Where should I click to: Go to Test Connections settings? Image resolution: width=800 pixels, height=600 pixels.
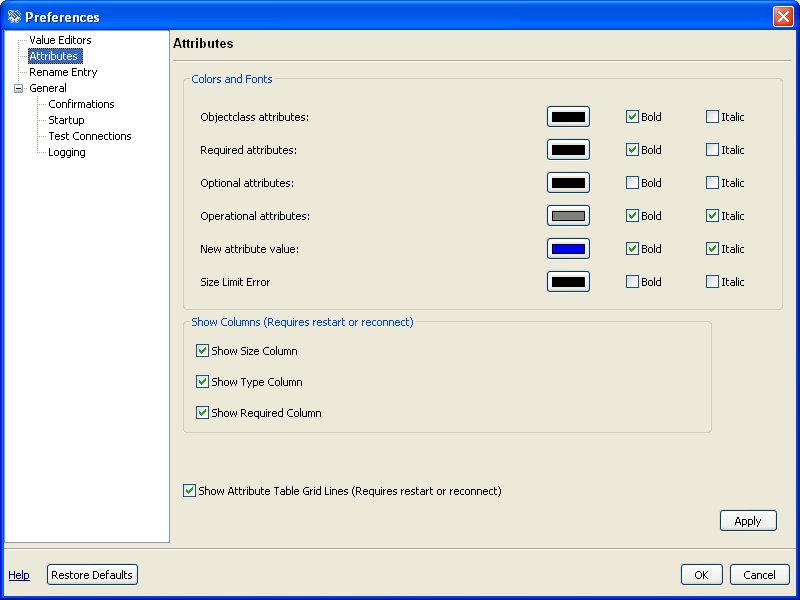(x=89, y=136)
